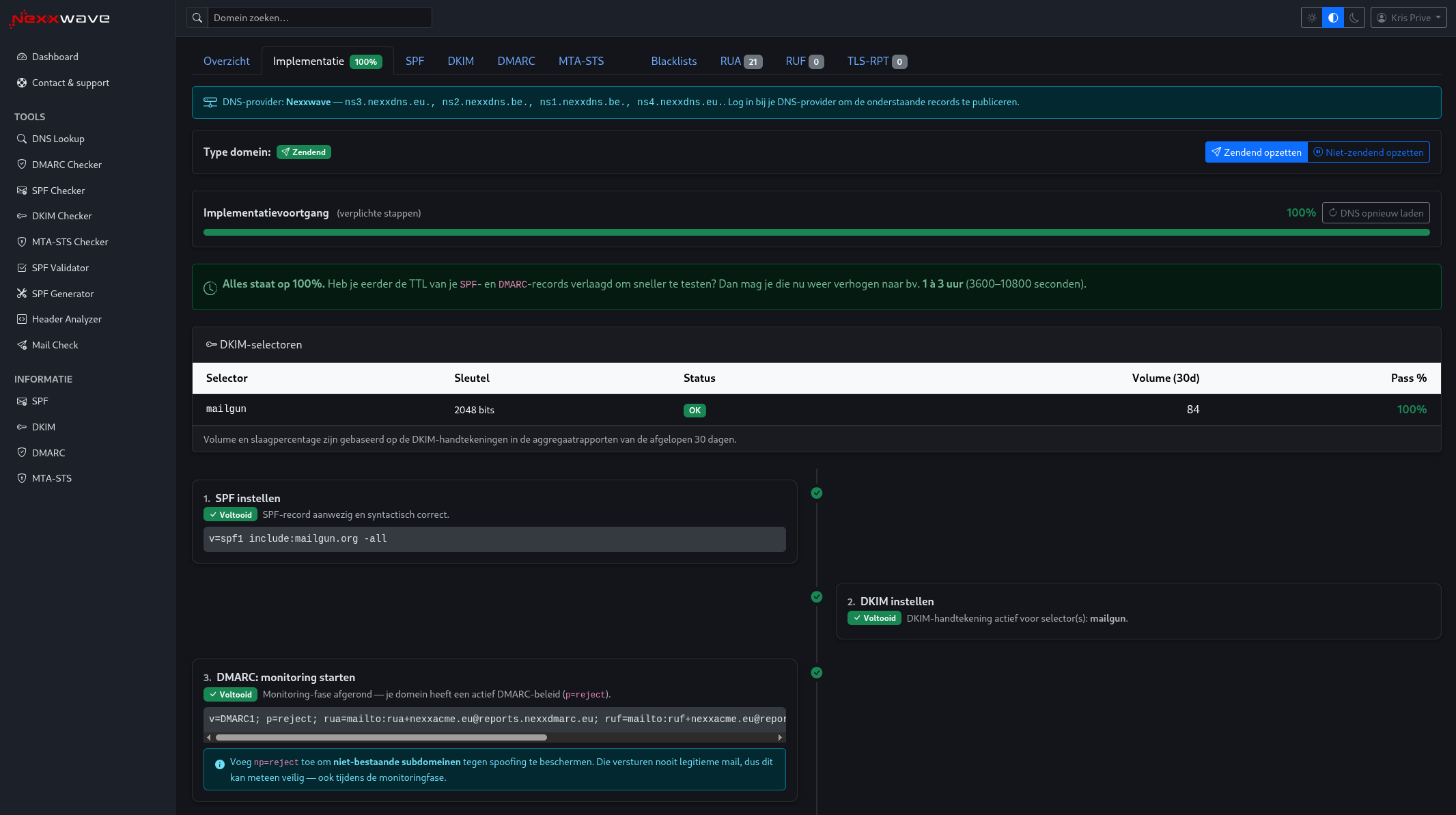The height and width of the screenshot is (815, 1456).
Task: Click the DMARC record code box
Action: click(x=494, y=719)
